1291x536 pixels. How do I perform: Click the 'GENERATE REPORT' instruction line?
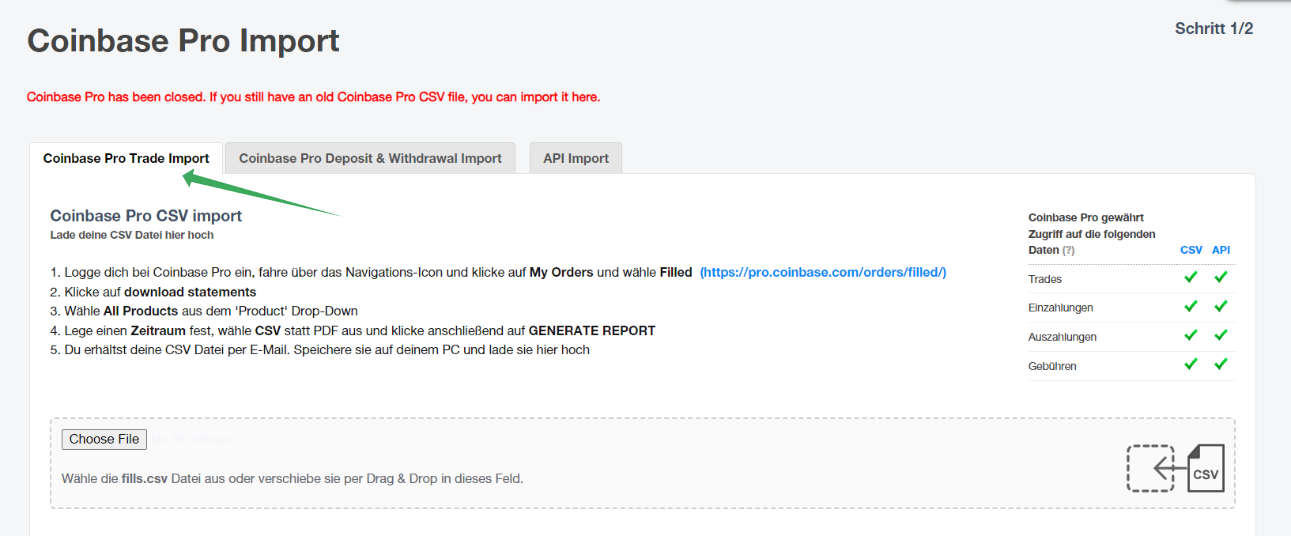pyautogui.click(x=353, y=330)
